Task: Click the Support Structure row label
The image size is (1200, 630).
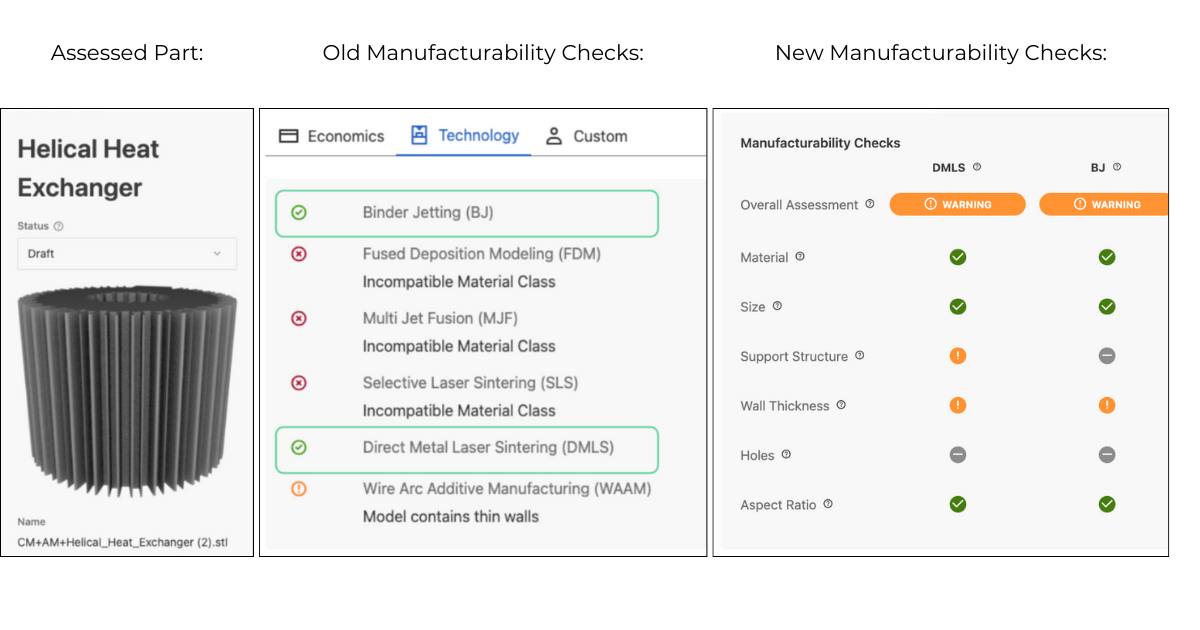Action: [x=794, y=356]
